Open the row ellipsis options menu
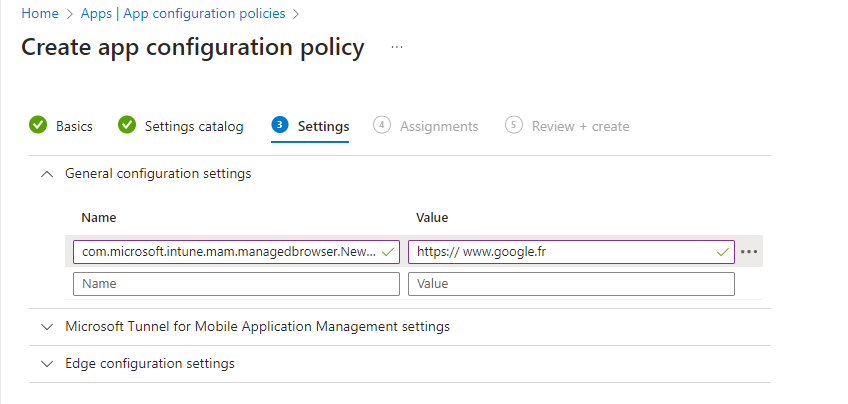 tap(749, 252)
